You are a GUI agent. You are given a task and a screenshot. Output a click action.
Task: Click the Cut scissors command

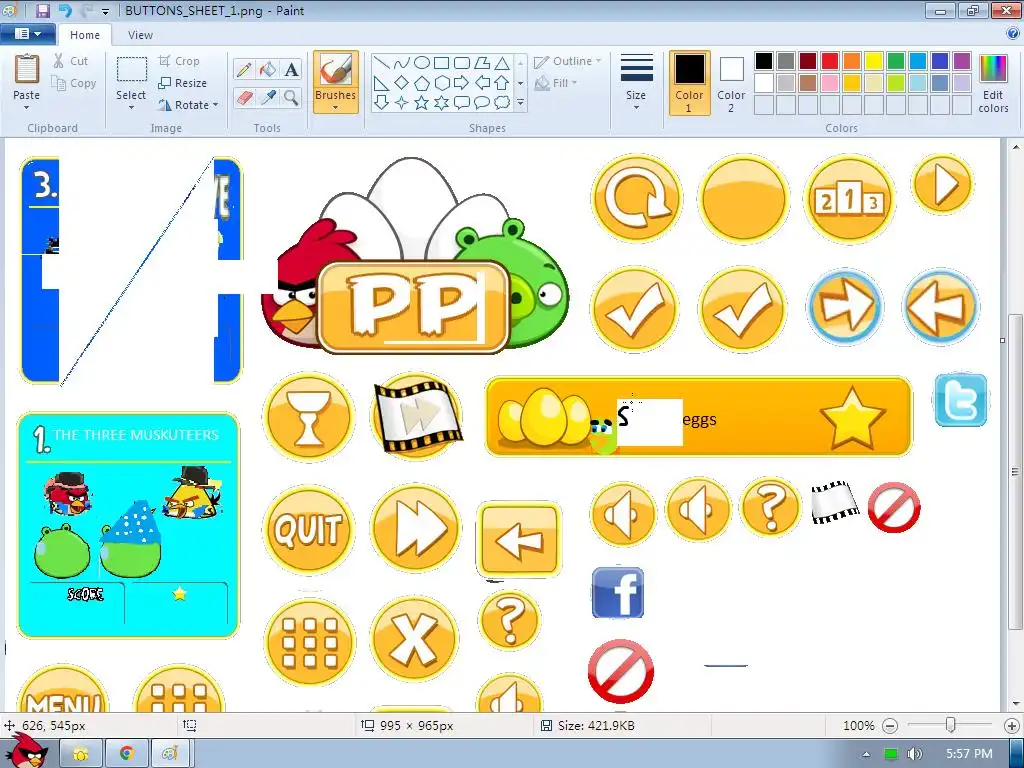[x=71, y=61]
